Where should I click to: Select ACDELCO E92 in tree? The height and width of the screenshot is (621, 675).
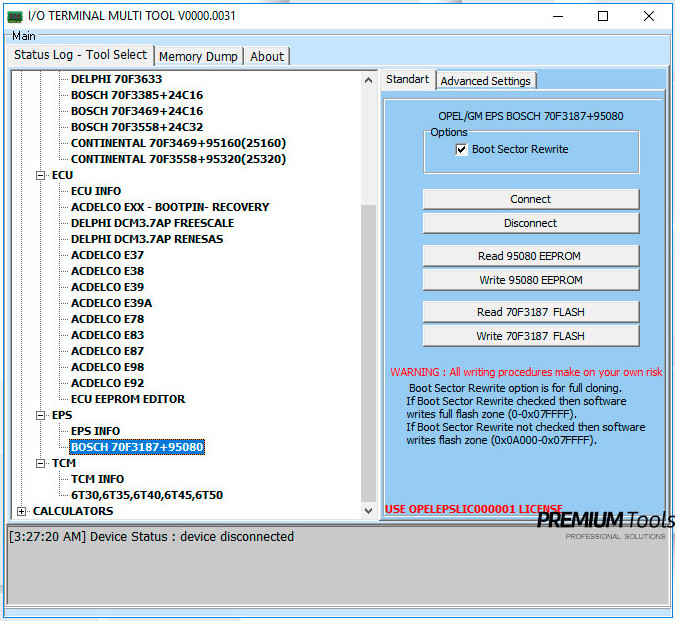point(107,383)
